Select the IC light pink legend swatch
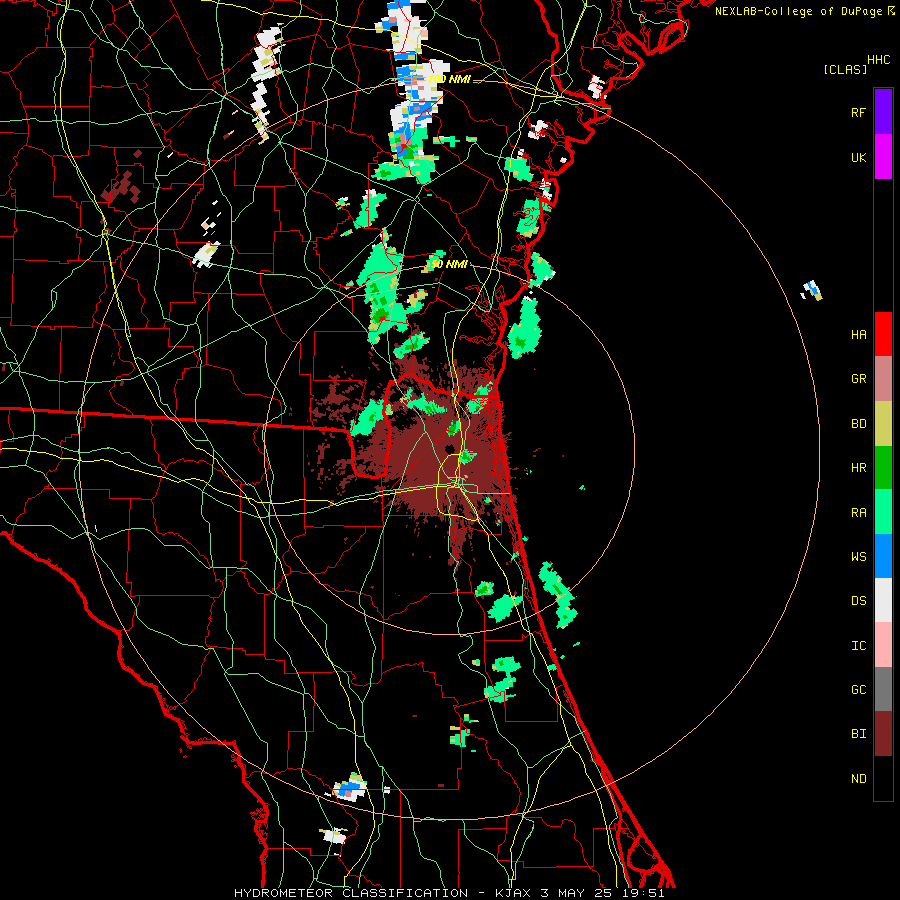Screen dimensions: 900x900 [883, 645]
